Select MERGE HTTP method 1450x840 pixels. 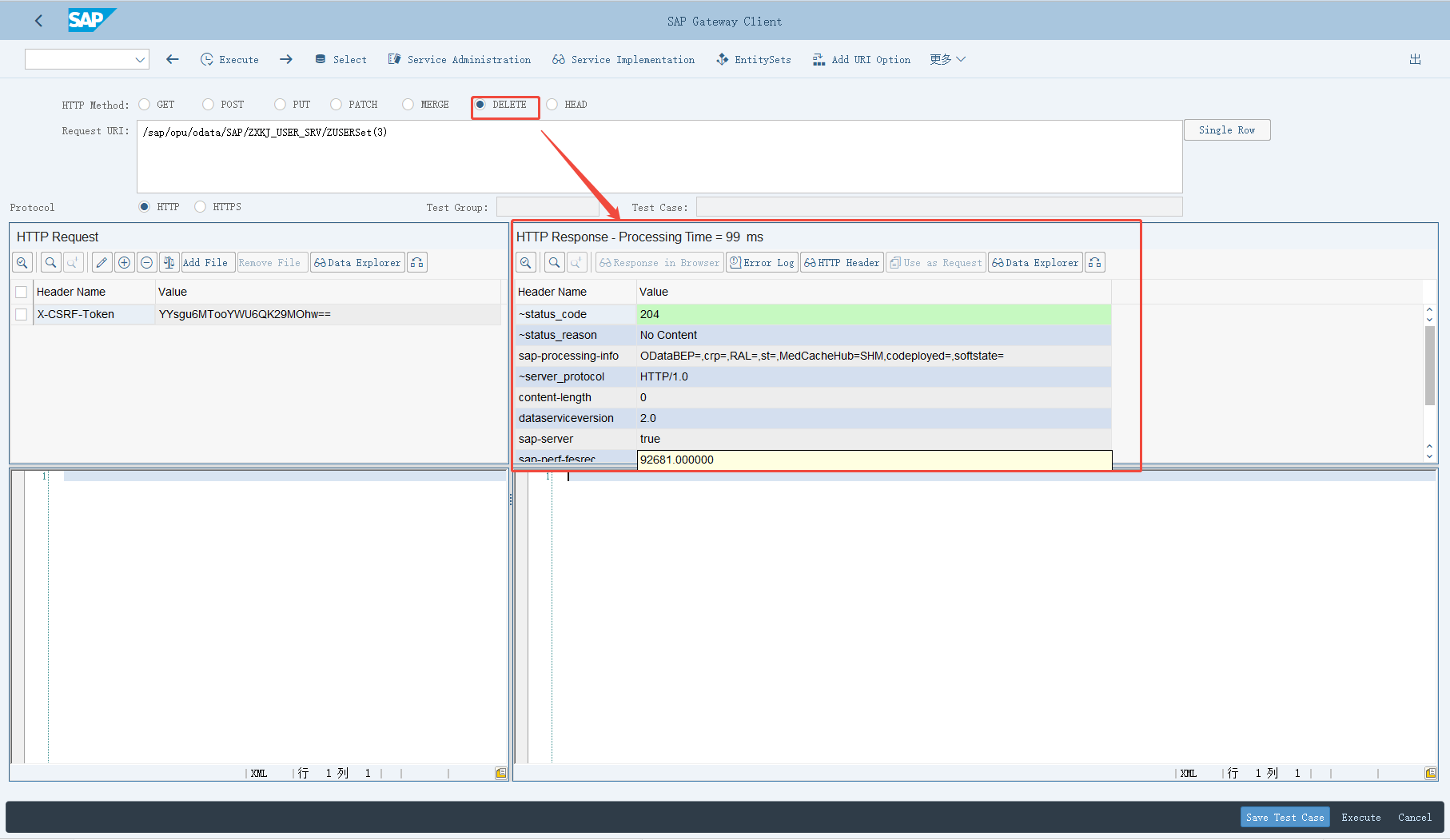(408, 104)
